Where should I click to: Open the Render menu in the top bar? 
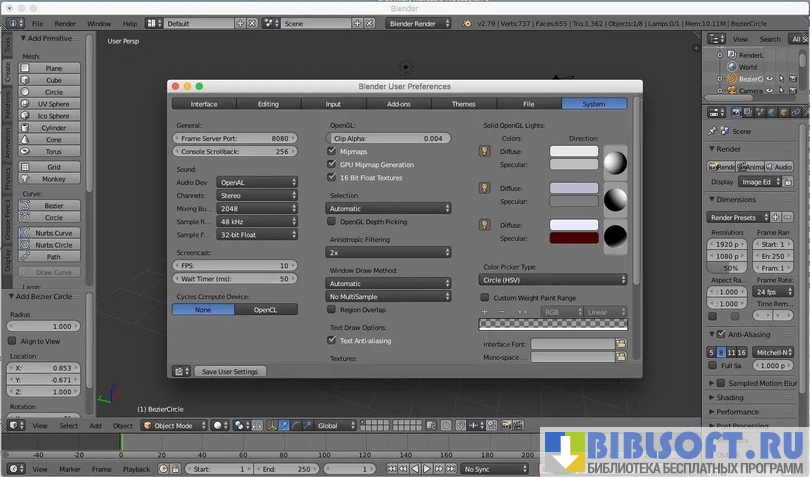(64, 23)
